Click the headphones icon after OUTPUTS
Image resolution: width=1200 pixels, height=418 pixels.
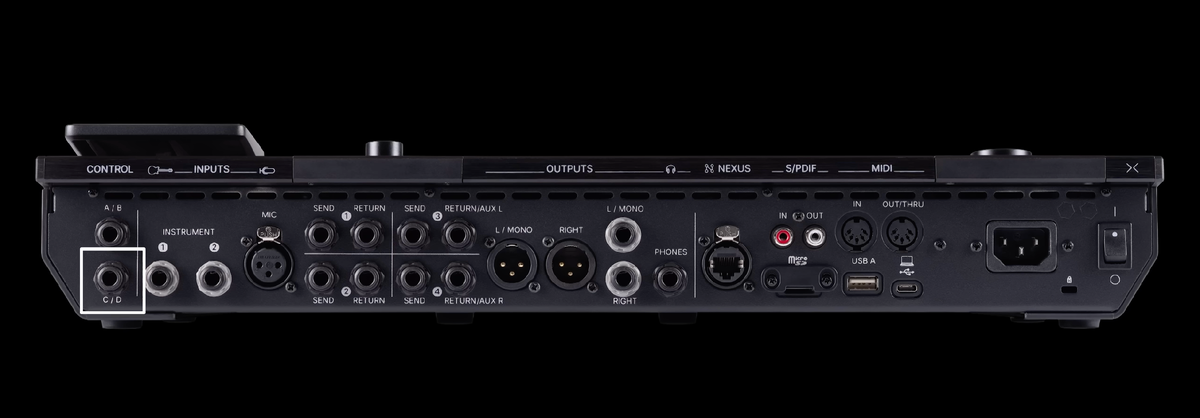(671, 169)
